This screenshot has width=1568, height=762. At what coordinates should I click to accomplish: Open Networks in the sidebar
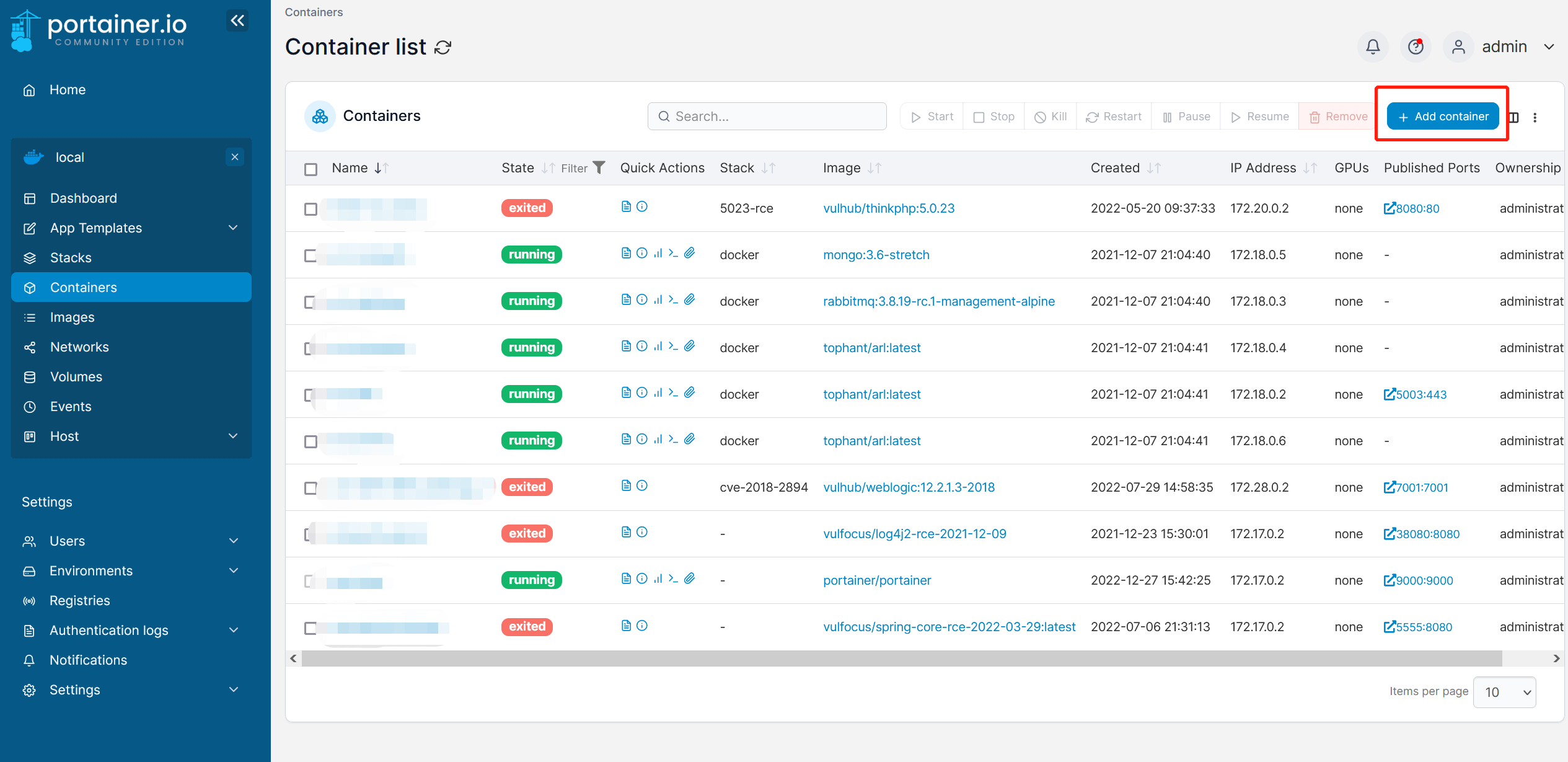pos(79,347)
